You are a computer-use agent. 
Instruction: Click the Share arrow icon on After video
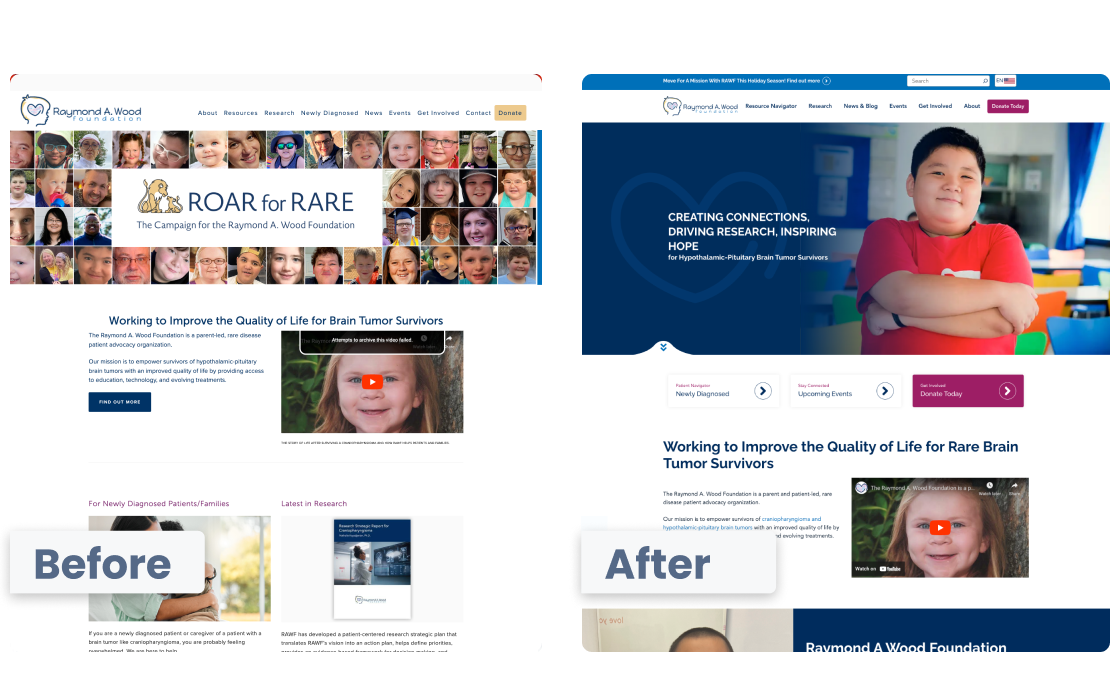[1014, 486]
